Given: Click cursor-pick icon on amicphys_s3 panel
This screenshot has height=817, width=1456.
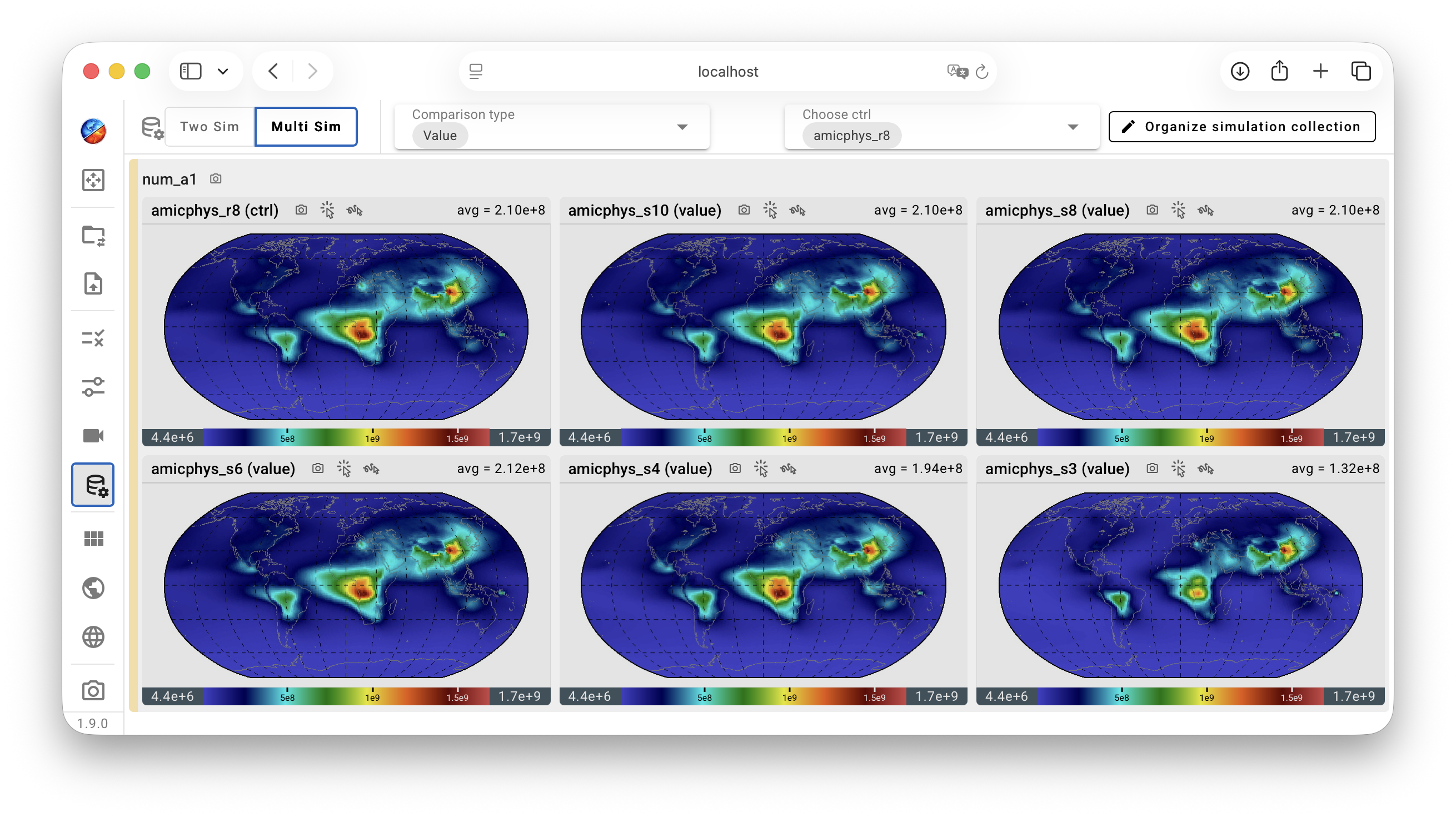Looking at the screenshot, I should click(1179, 469).
